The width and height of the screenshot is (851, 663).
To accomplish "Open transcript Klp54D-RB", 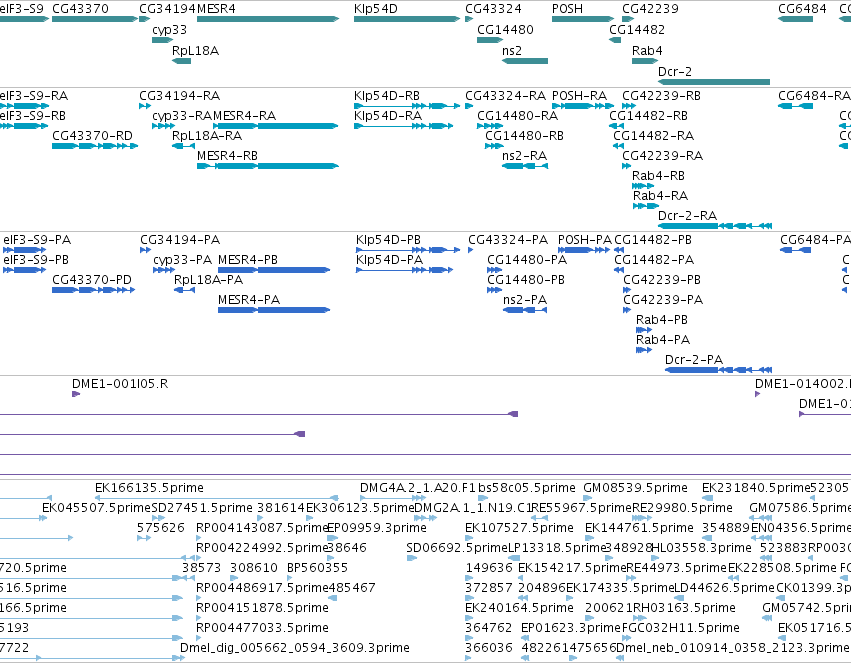I will pyautogui.click(x=407, y=106).
